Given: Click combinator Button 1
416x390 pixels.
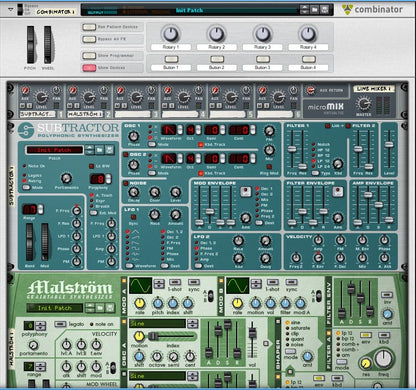Looking at the screenshot, I should (x=171, y=59).
